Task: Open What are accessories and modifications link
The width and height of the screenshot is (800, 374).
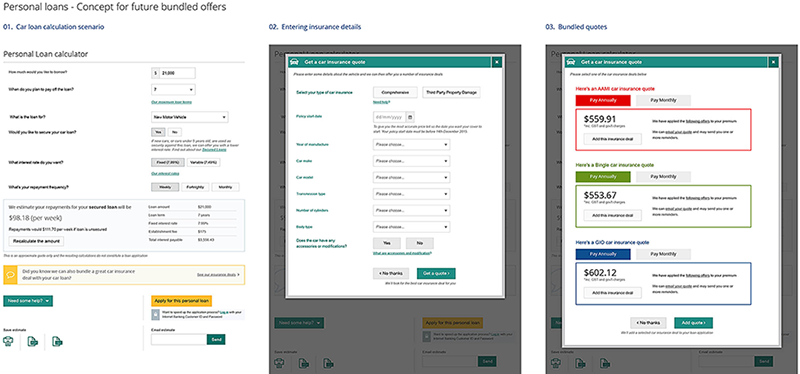Action: point(402,253)
